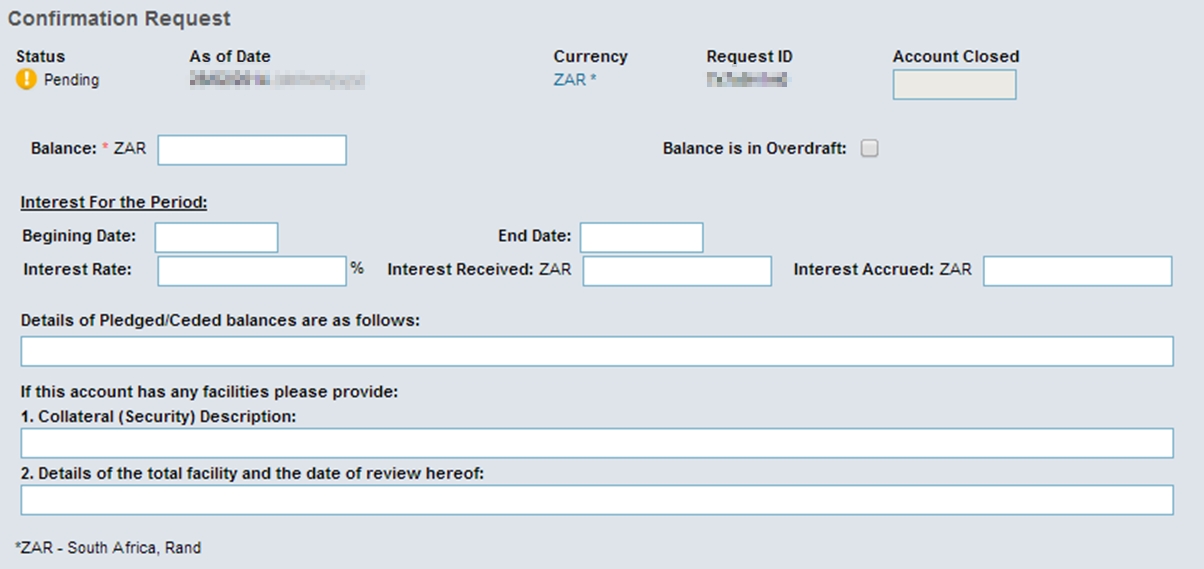Image resolution: width=1204 pixels, height=569 pixels.
Task: Click the Pending status text
Action: (x=71, y=80)
